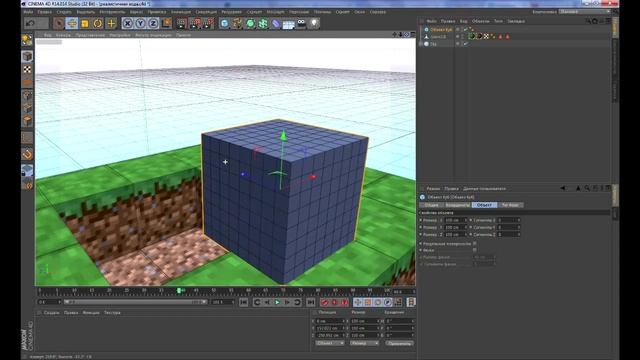
Task: Activate the Move tool
Action: click(x=71, y=23)
